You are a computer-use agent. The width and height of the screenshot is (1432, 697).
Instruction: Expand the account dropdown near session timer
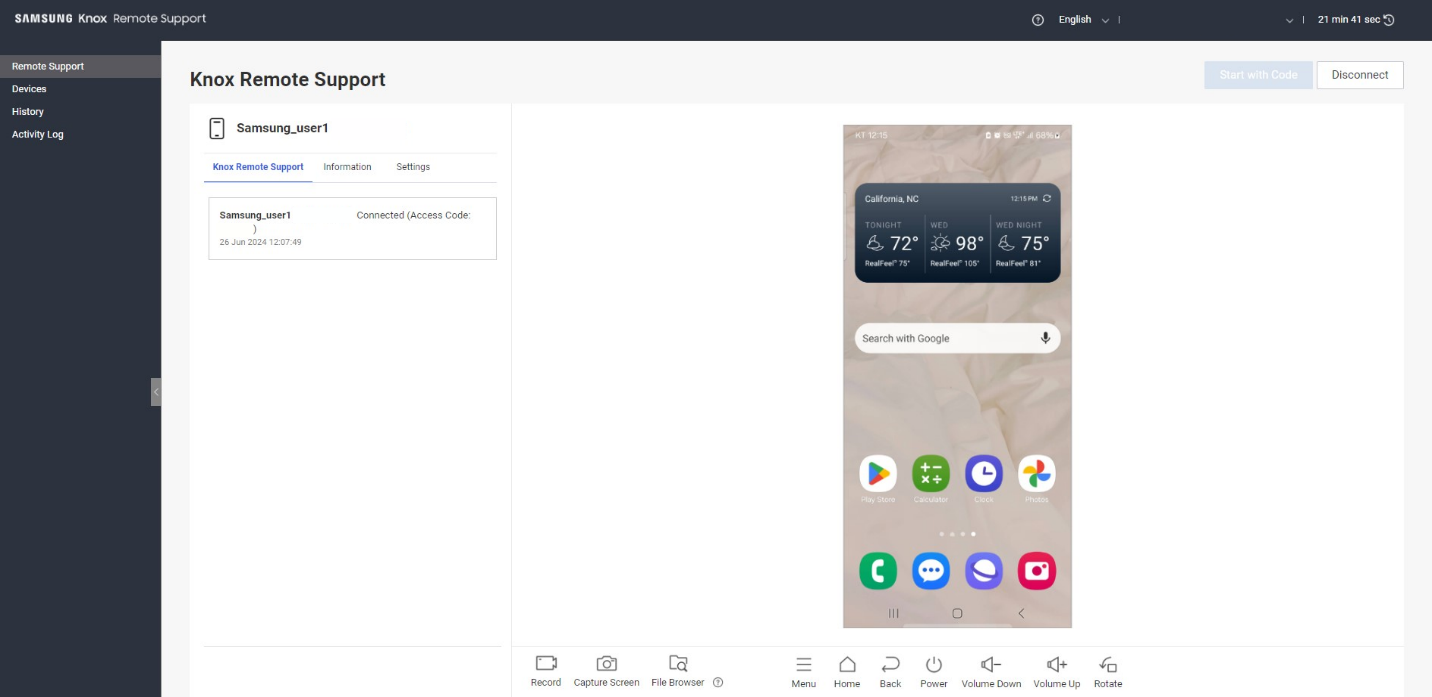[x=1289, y=20]
